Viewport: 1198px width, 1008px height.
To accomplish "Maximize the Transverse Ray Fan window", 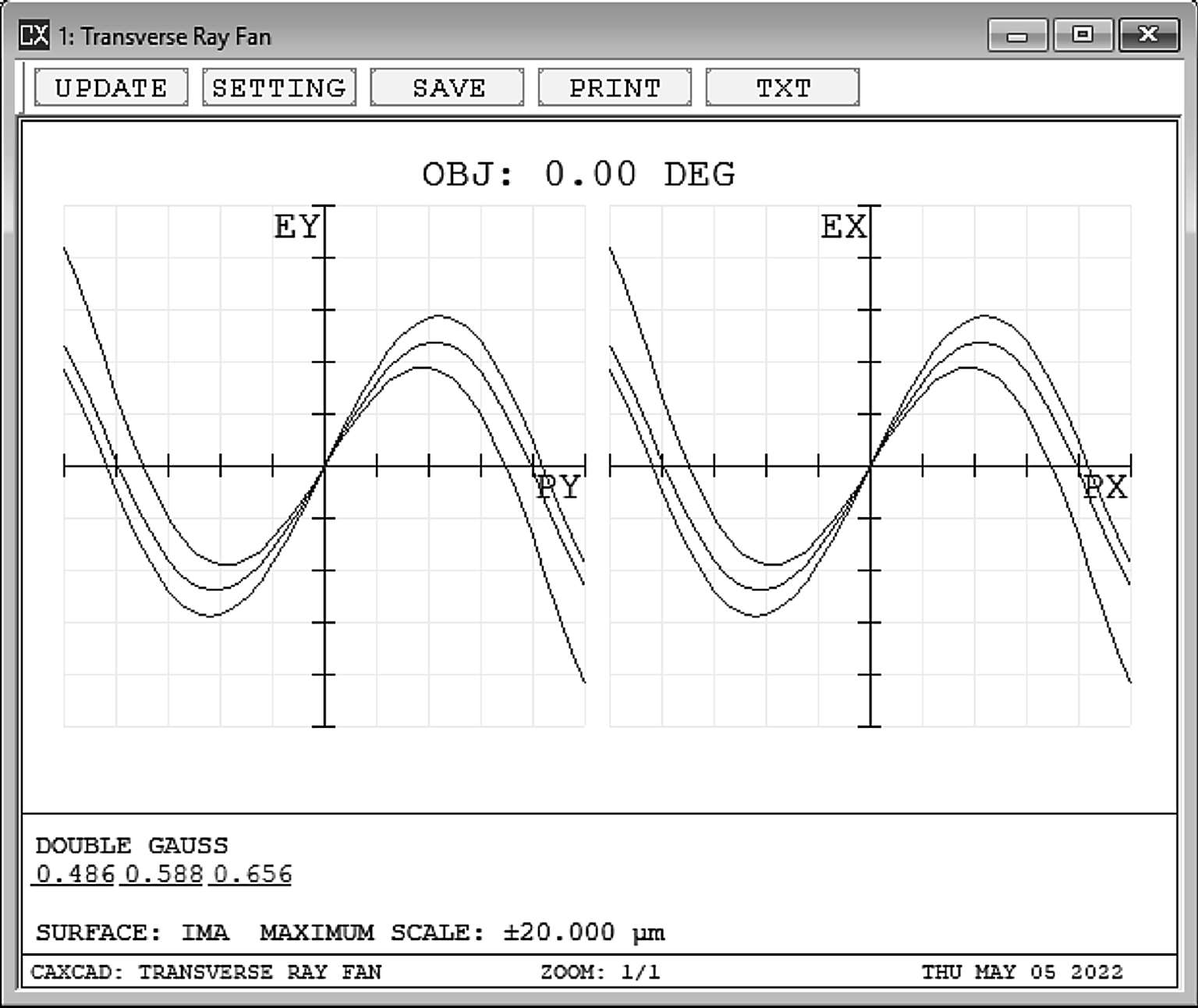I will [x=1083, y=36].
